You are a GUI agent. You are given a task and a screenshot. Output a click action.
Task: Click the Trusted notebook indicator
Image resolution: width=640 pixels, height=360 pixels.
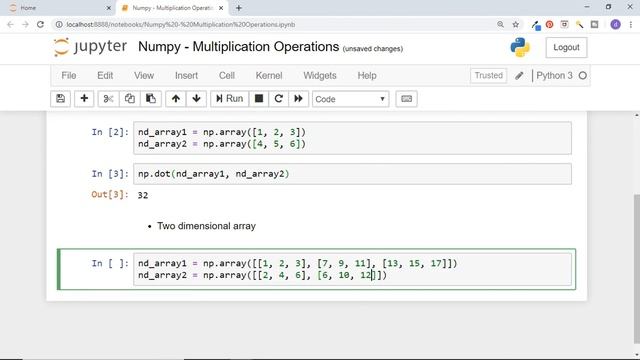488,76
